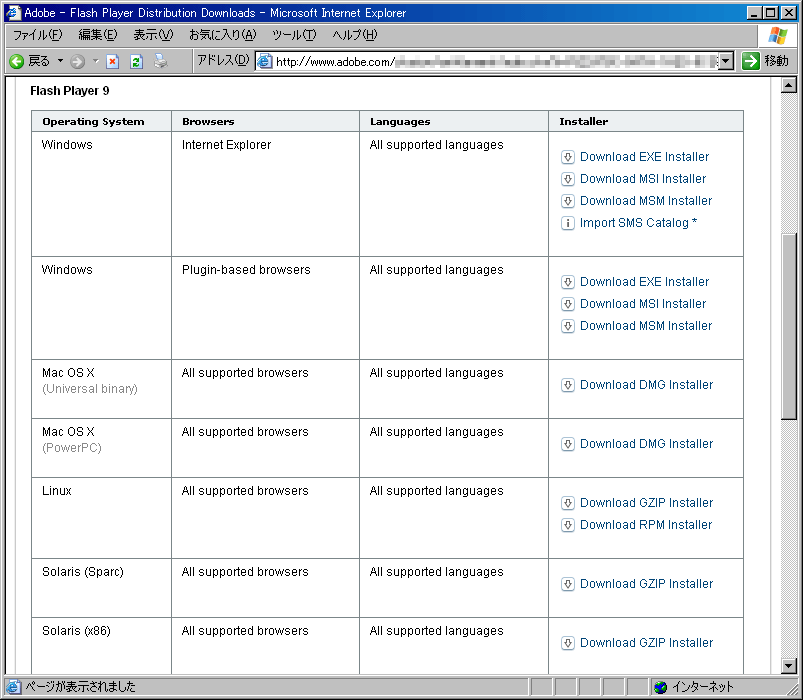The image size is (803, 700).
Task: Open Download MSI Installer link for Internet Explorer
Action: [643, 179]
